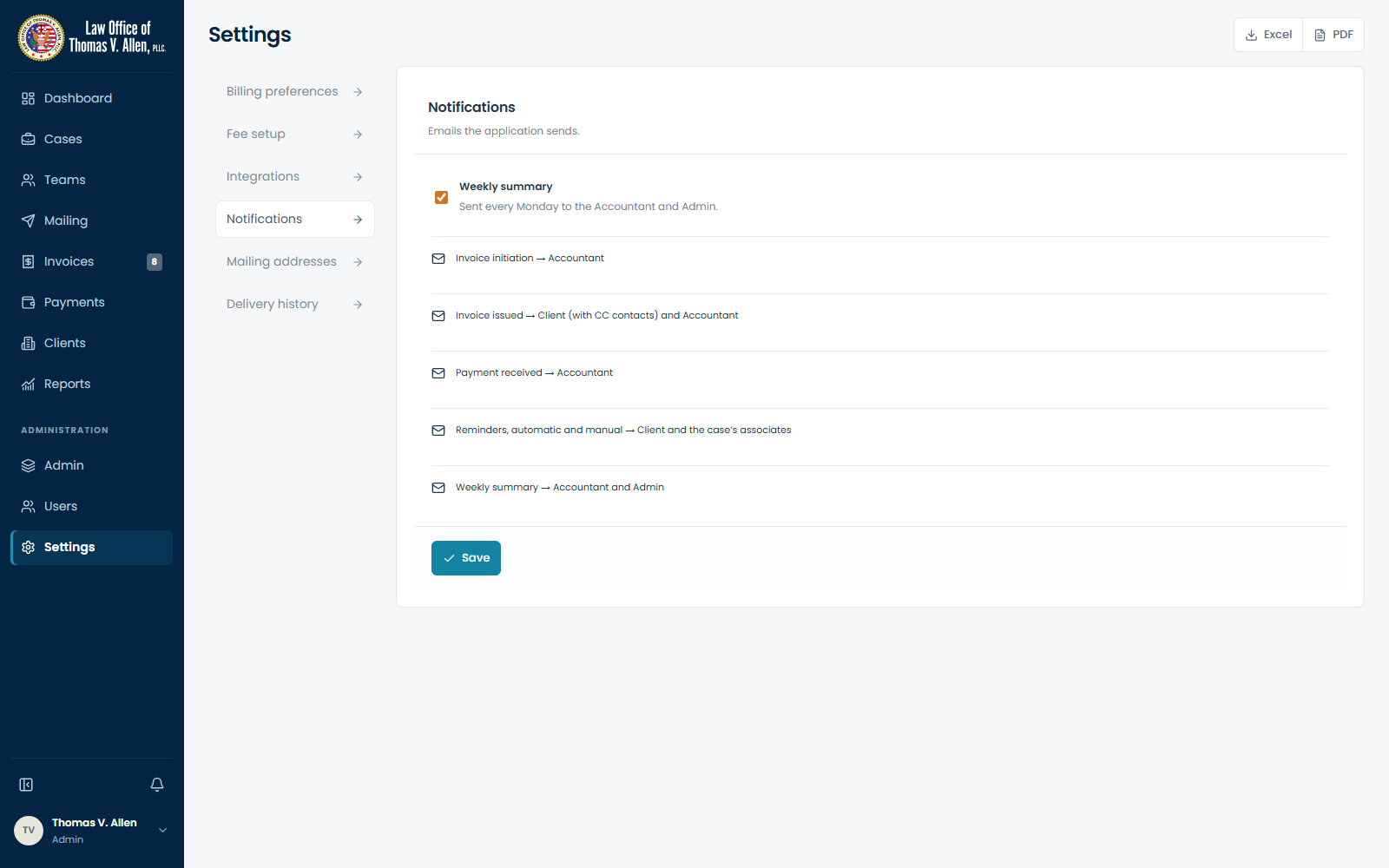
Task: Click the arrow next to Fee setup
Action: (358, 135)
